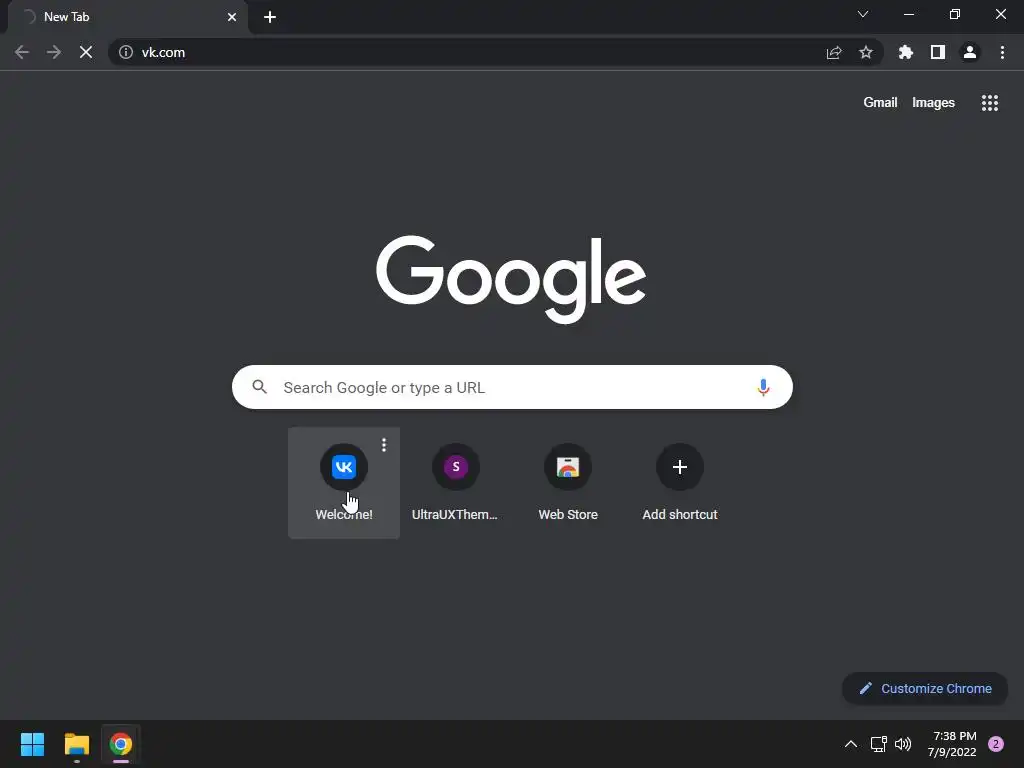Open the volume speaker tray icon

click(x=903, y=744)
